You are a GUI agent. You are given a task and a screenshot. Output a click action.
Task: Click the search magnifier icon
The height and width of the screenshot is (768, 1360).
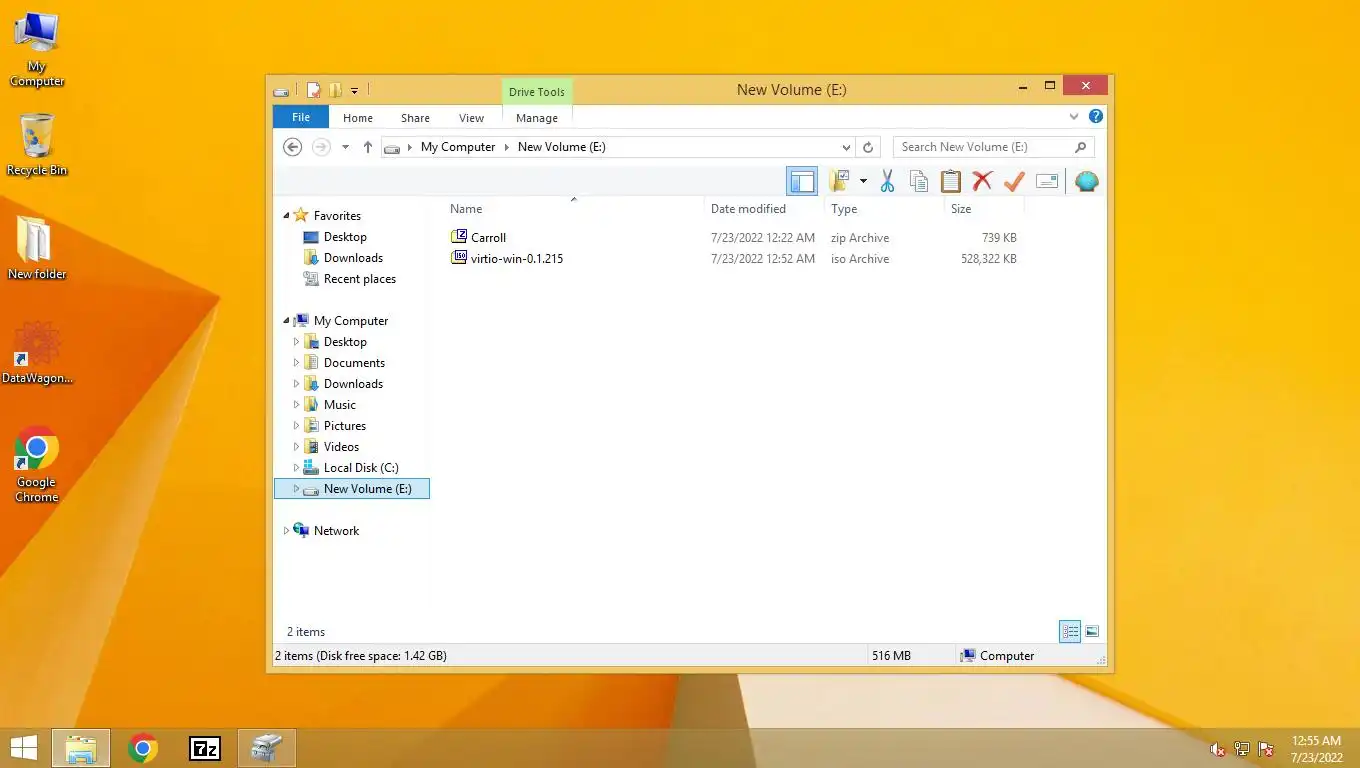(x=1081, y=147)
